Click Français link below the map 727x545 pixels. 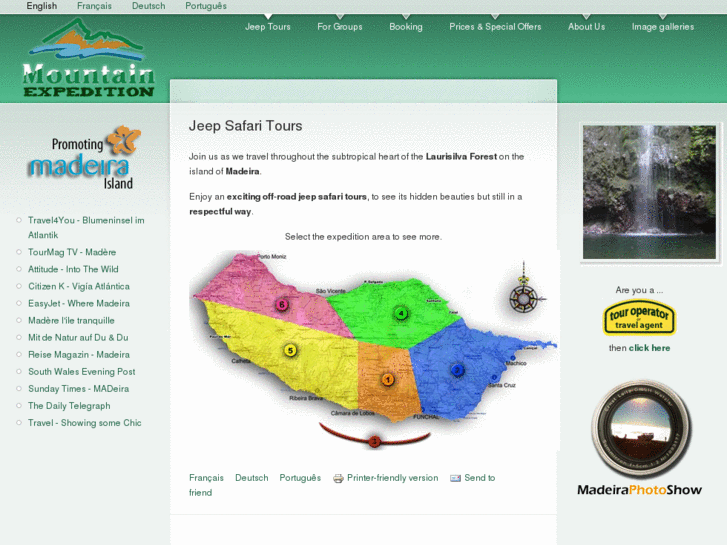206,478
